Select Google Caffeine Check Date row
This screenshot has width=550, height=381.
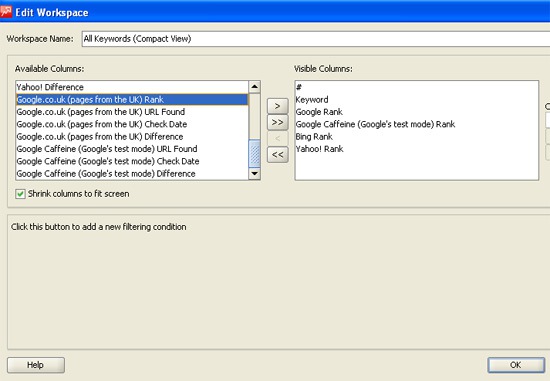132,161
